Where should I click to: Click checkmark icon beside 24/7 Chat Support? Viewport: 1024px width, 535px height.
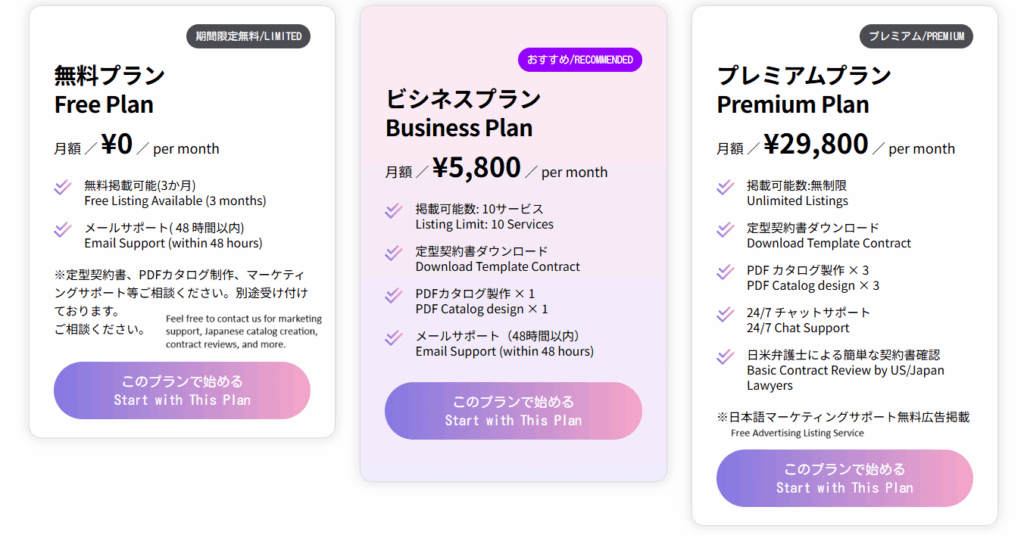[x=726, y=315]
